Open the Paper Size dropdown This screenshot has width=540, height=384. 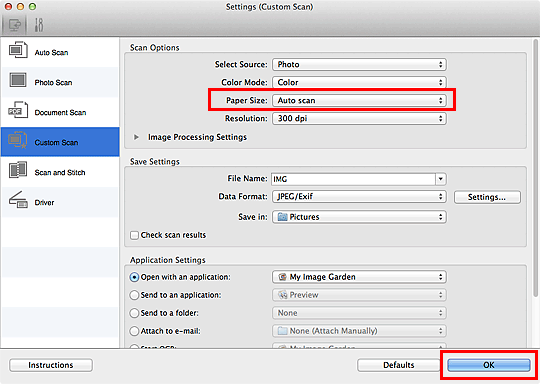pyautogui.click(x=359, y=100)
